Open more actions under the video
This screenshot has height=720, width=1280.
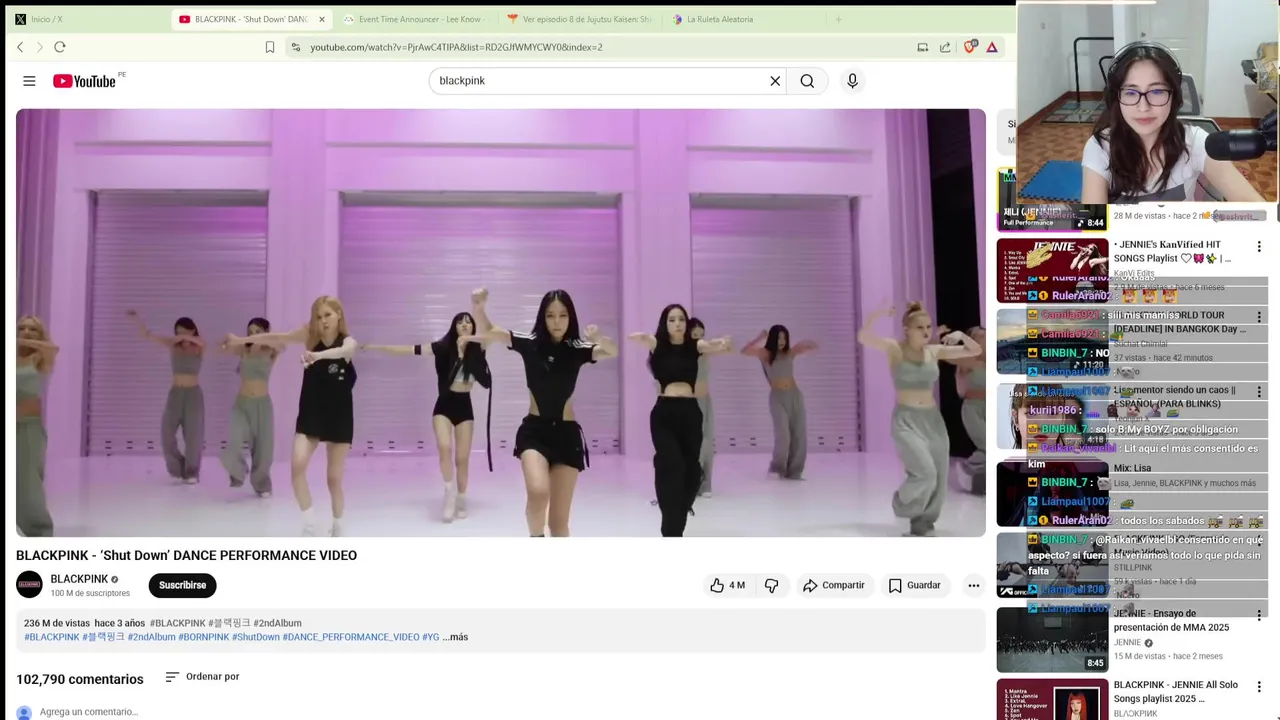[x=973, y=585]
